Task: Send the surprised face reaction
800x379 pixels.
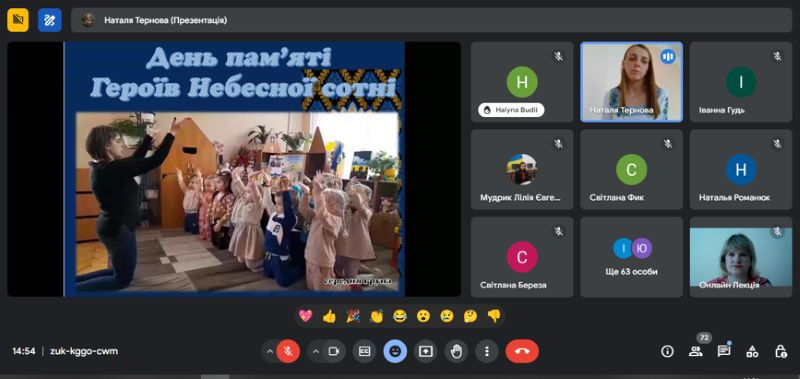Action: 423,316
